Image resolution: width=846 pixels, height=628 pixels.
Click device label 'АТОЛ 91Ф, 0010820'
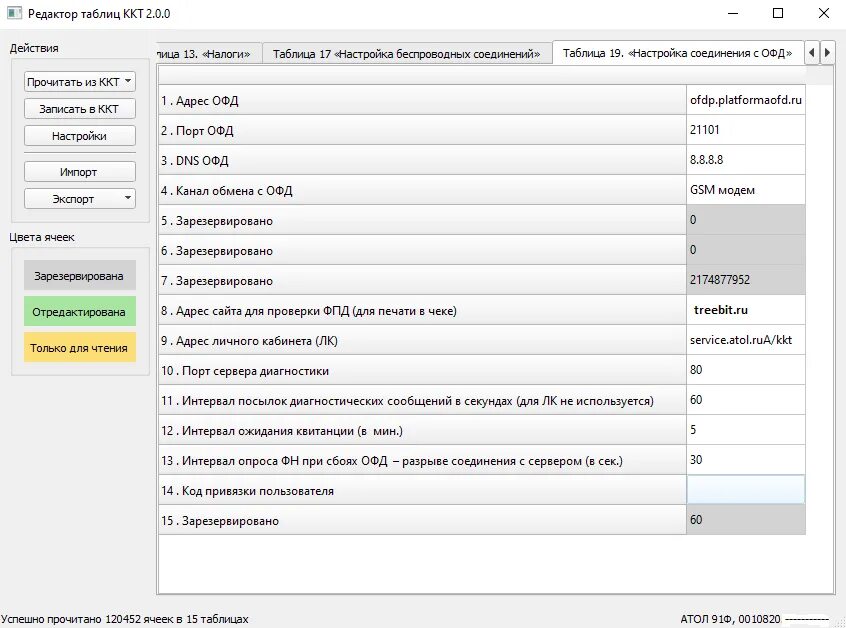[731, 619]
